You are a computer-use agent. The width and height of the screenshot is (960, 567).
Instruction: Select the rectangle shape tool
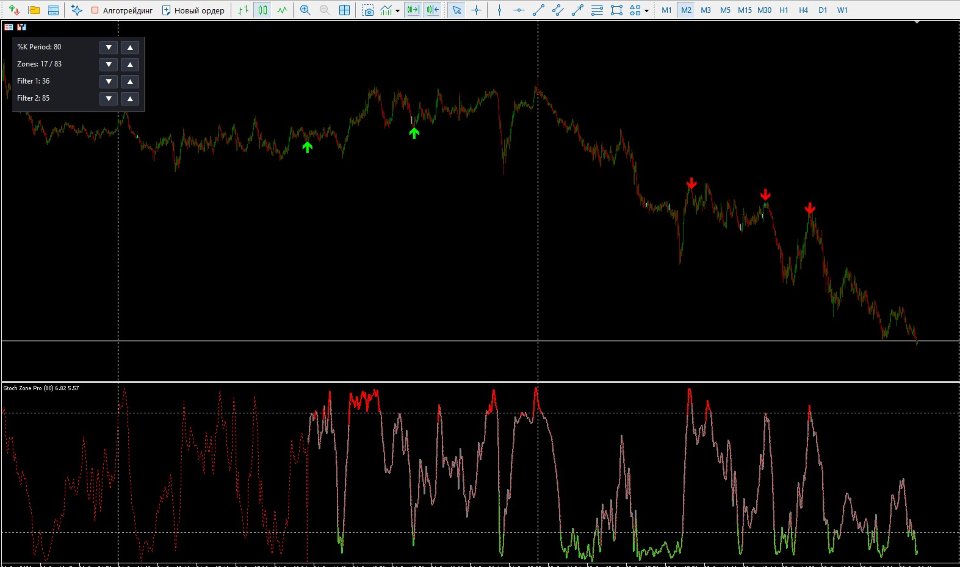tap(617, 10)
